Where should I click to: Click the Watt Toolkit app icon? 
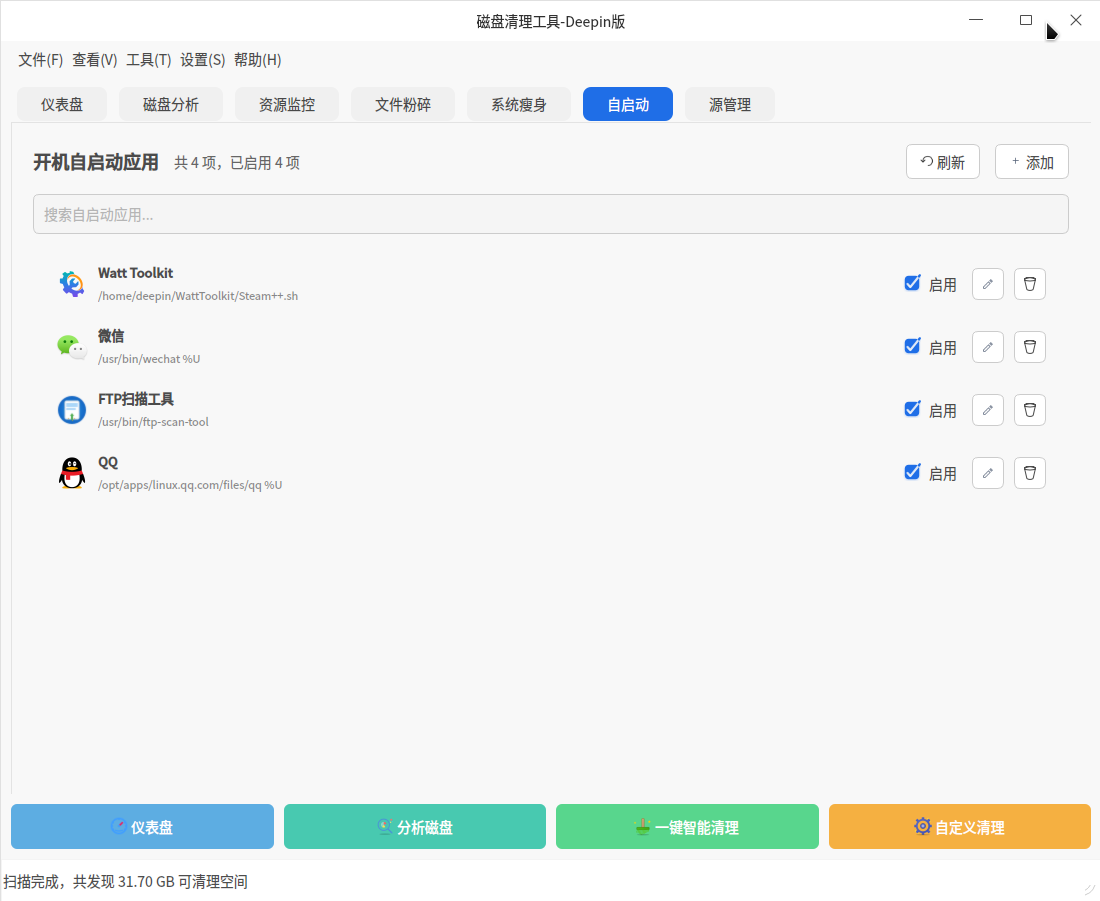(x=72, y=284)
